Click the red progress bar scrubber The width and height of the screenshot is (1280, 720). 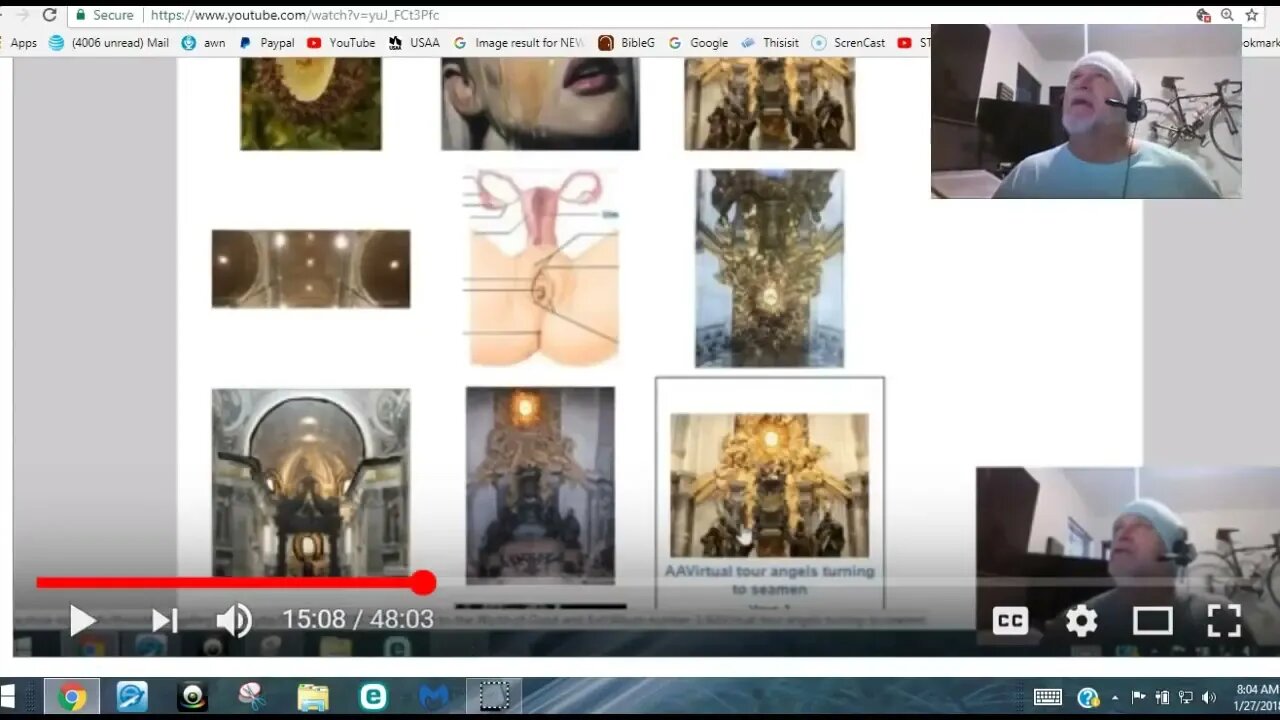tap(423, 582)
